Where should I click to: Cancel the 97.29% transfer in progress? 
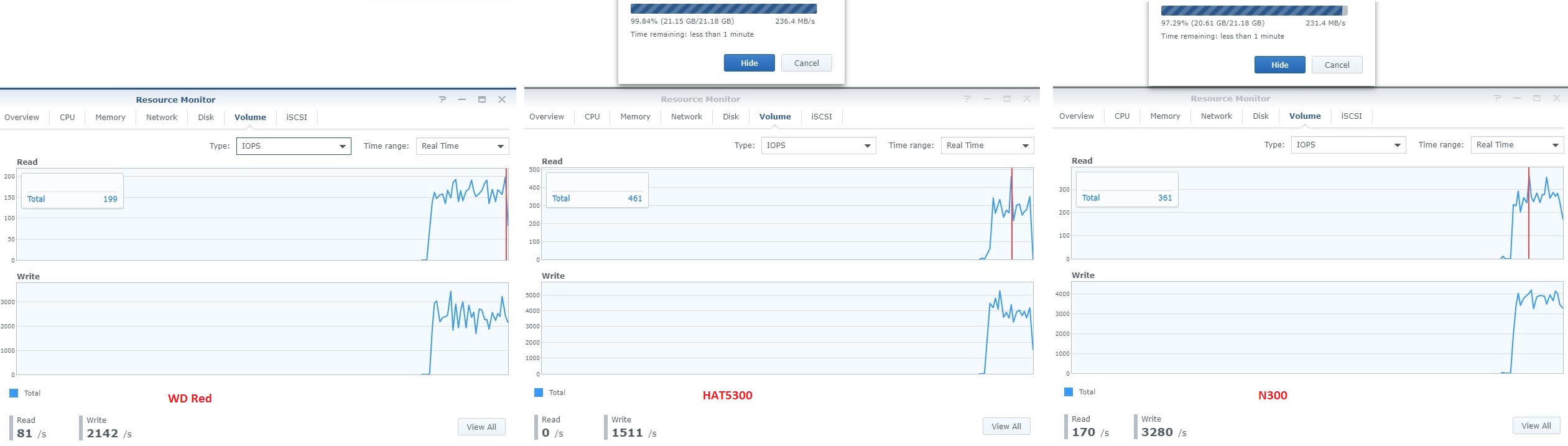pyautogui.click(x=1337, y=65)
